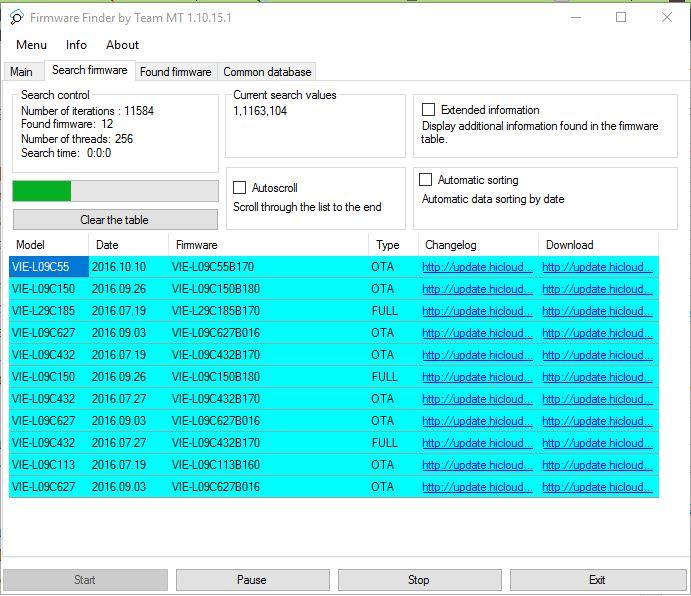Image resolution: width=691 pixels, height=596 pixels.
Task: Click the Number of threads: 256 text
Action: [x=77, y=139]
